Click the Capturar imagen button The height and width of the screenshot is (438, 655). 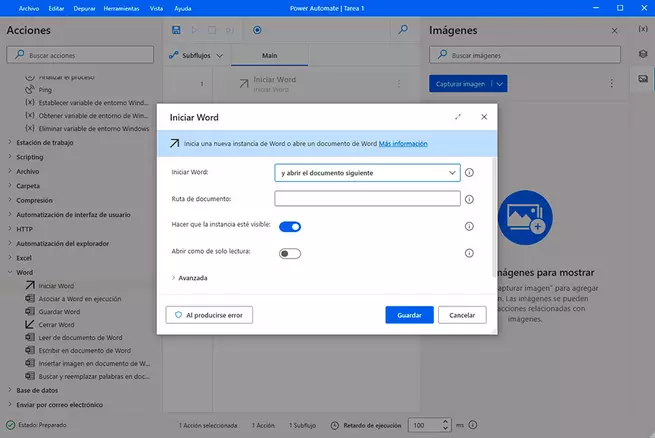pos(460,84)
